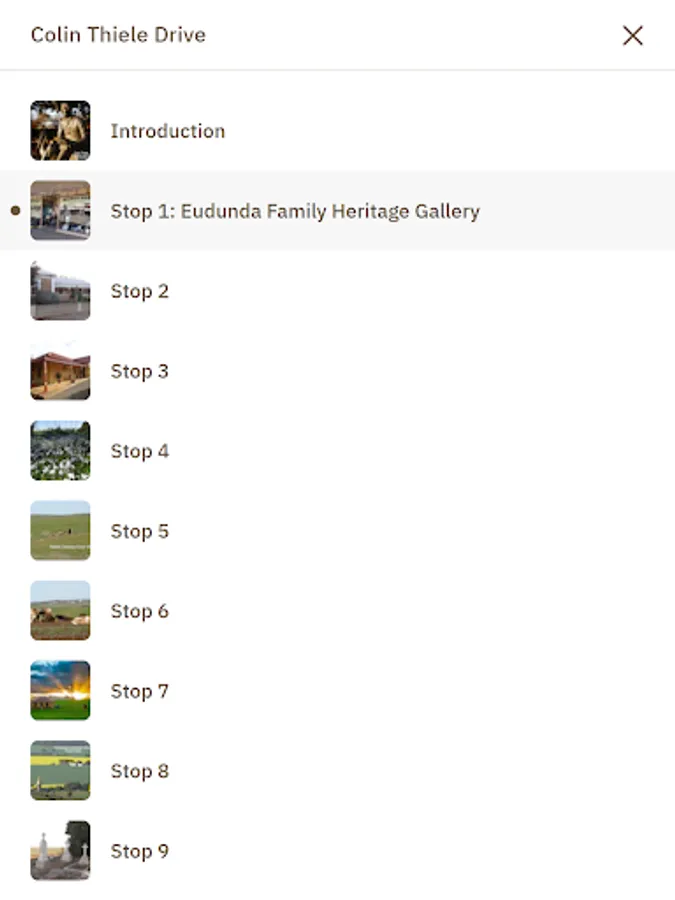The image size is (675, 900).
Task: Click the Introduction sculpture thumbnail
Action: (60, 131)
